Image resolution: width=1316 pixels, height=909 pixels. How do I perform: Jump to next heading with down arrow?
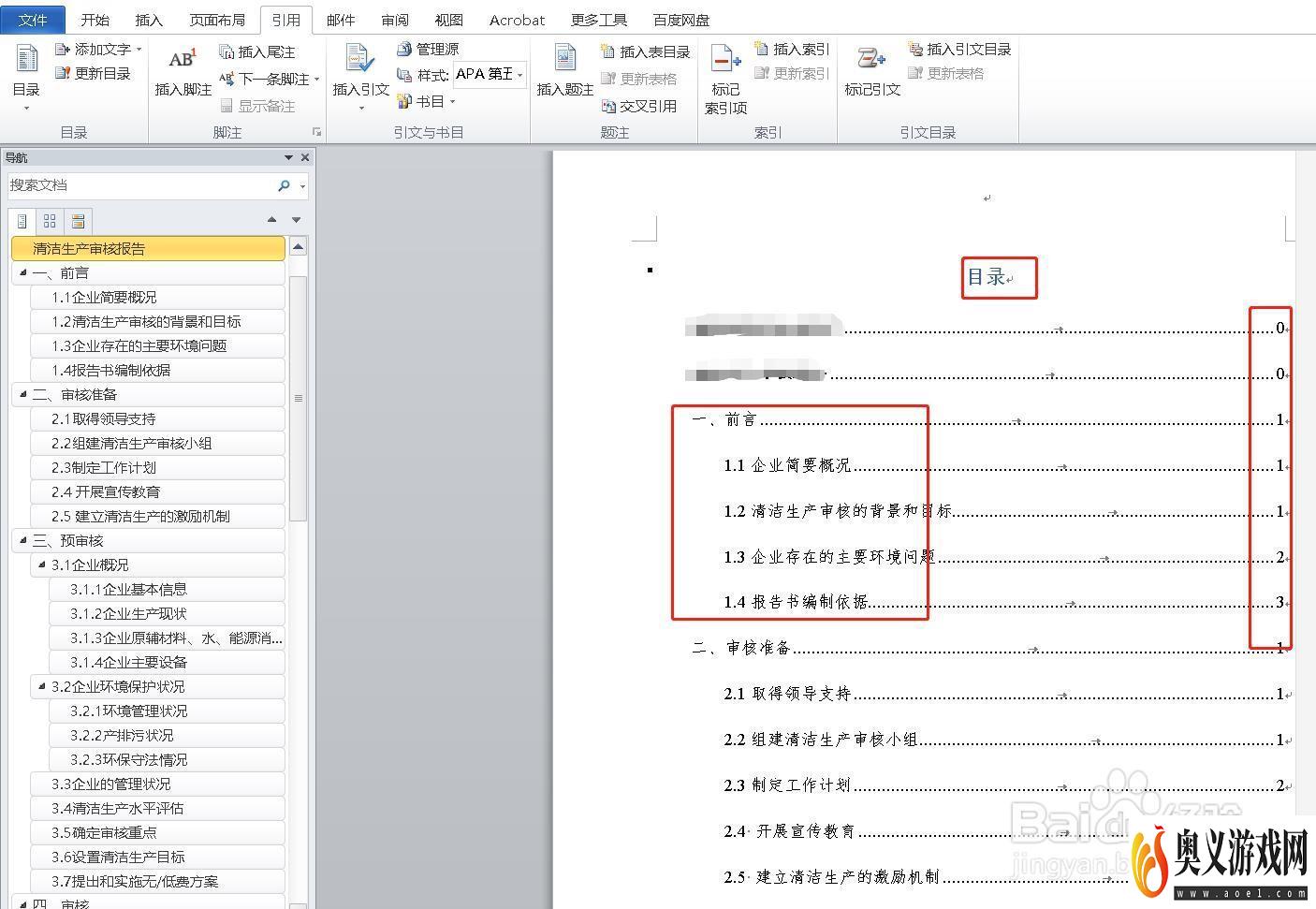(x=297, y=220)
